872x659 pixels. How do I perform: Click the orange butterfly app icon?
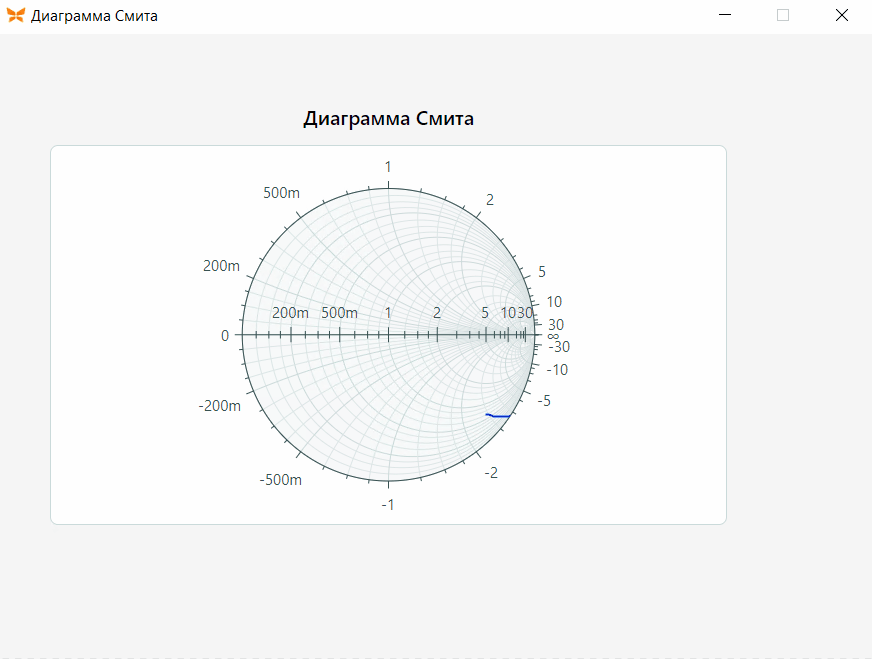pyautogui.click(x=16, y=16)
